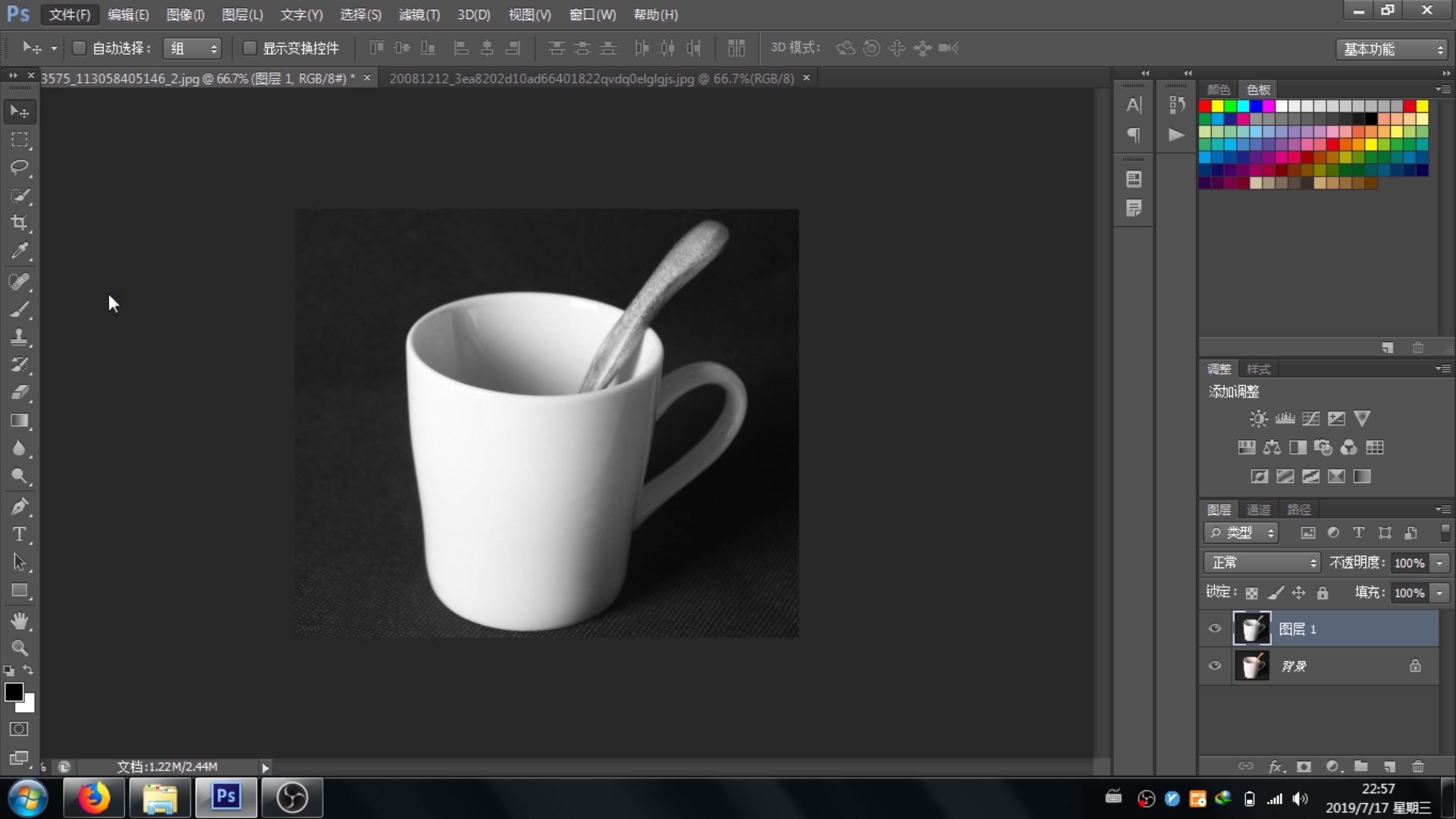1456x819 pixels.
Task: Click the foreground color swatch
Action: (14, 692)
